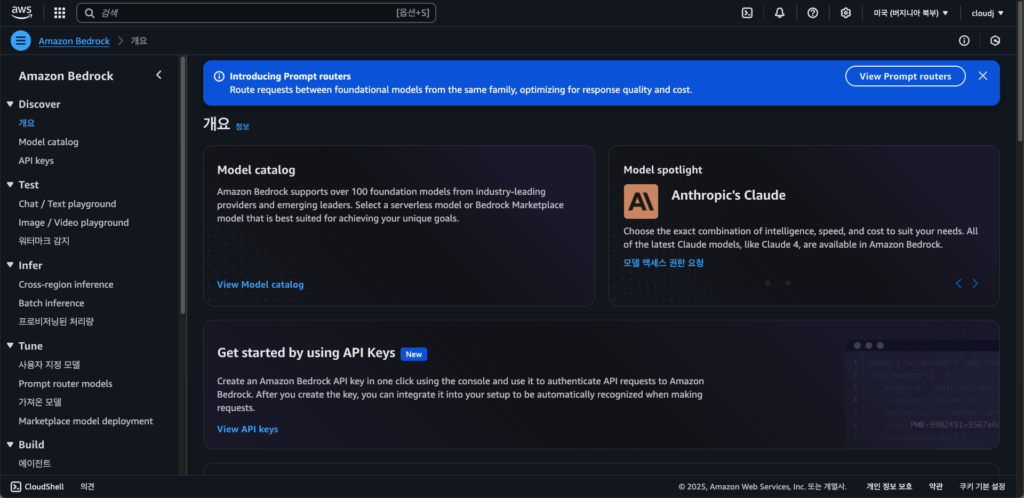
Task: Open the settings gear icon
Action: point(846,12)
